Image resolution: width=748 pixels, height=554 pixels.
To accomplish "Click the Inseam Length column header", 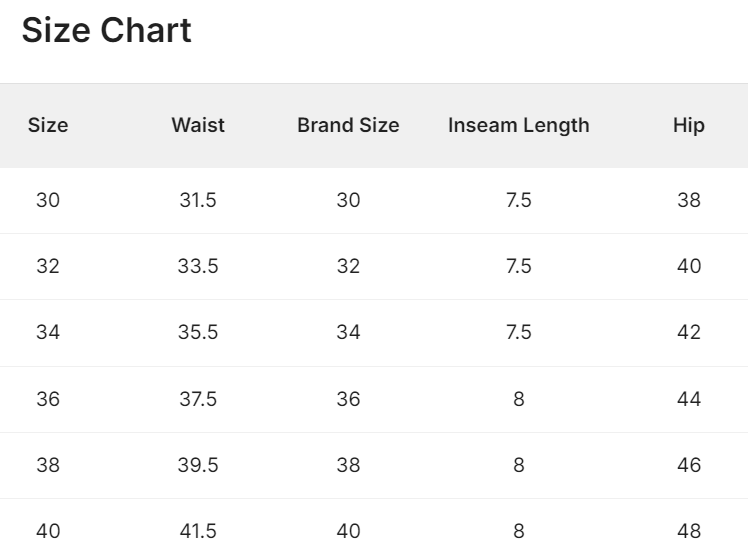I will click(518, 126).
